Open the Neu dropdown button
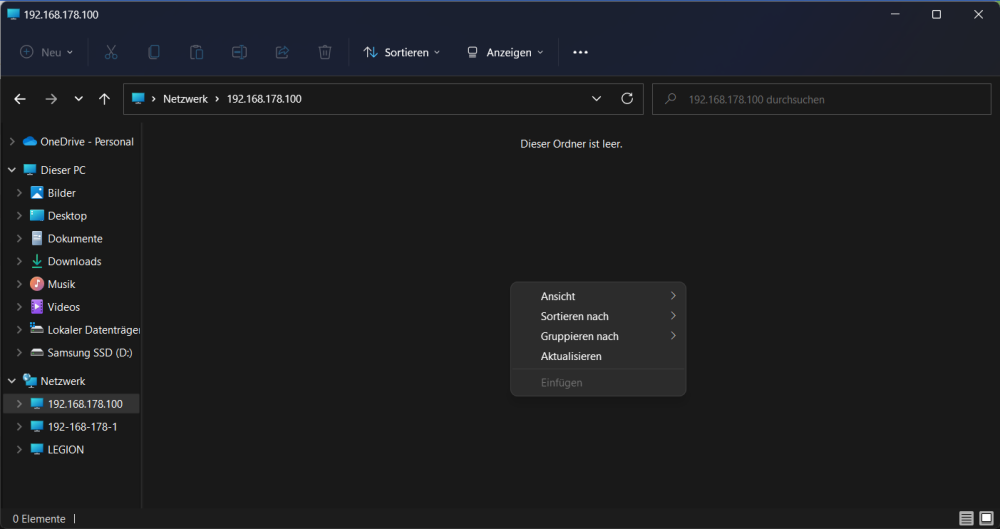Screen dimensions: 1000x529 click(47, 52)
